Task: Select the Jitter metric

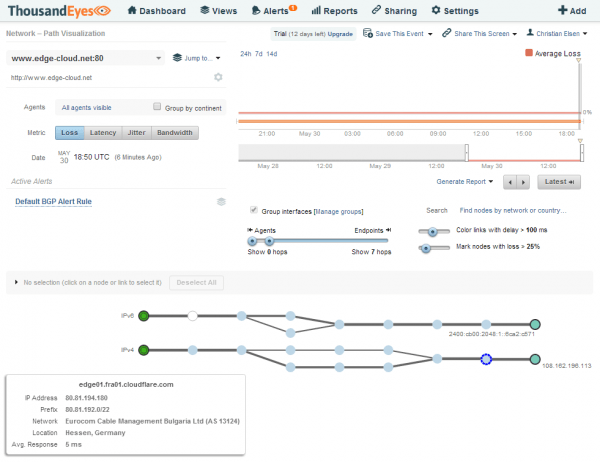Action: point(137,133)
